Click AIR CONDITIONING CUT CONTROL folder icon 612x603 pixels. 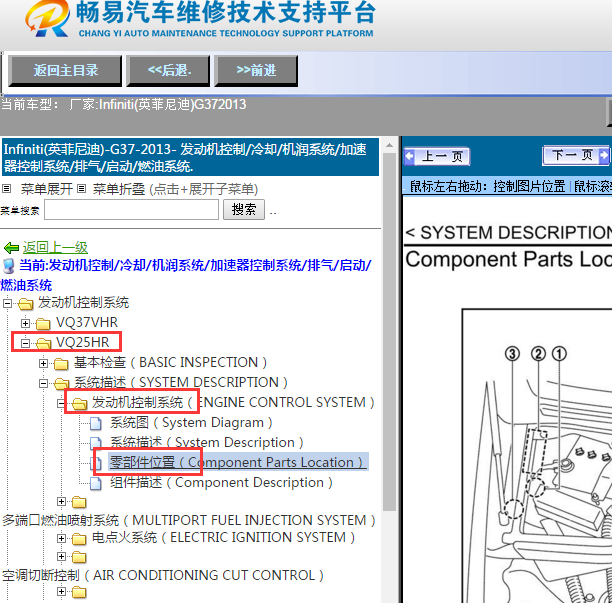point(79,557)
